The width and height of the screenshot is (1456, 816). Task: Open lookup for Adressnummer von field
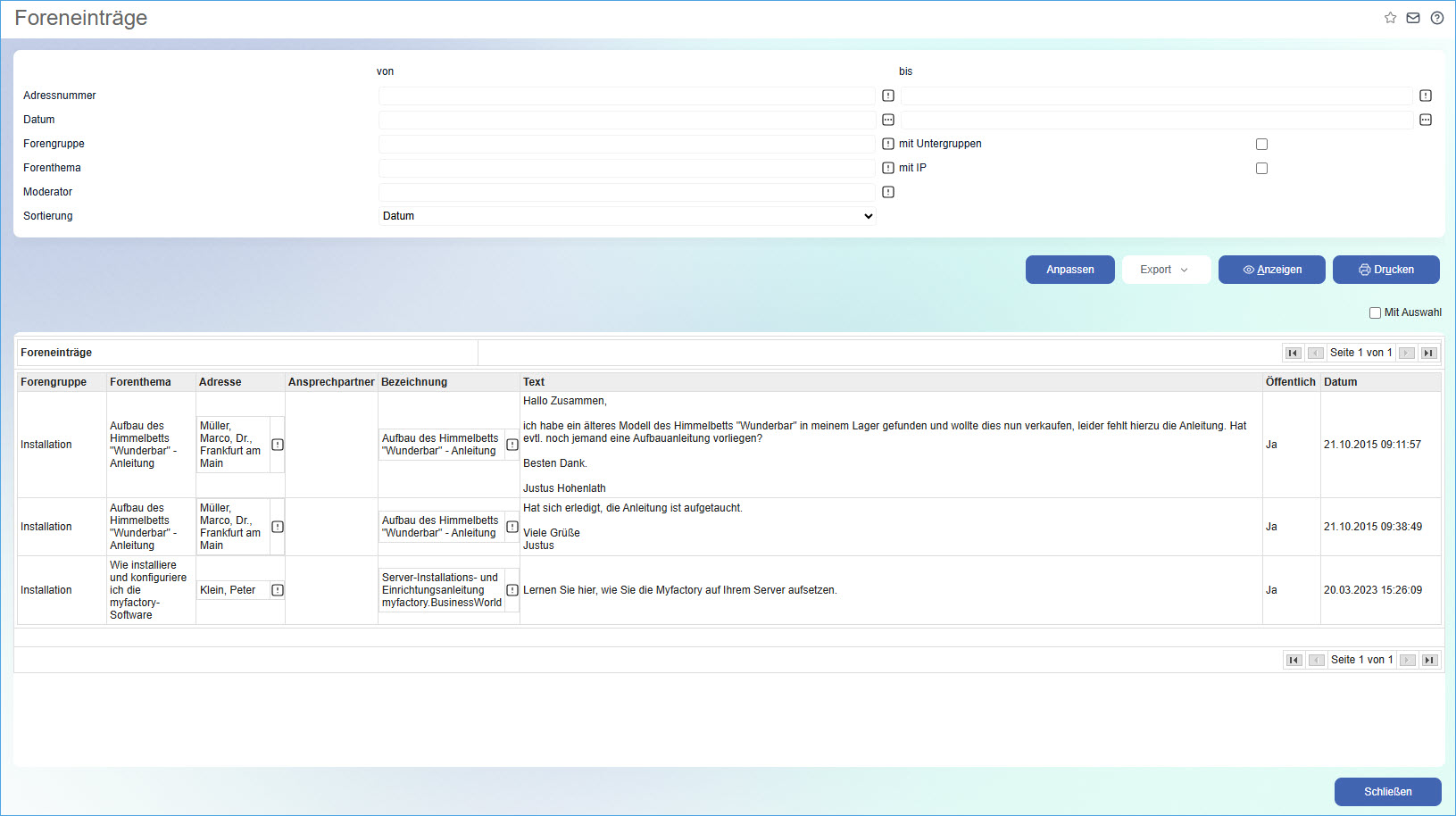pos(888,96)
